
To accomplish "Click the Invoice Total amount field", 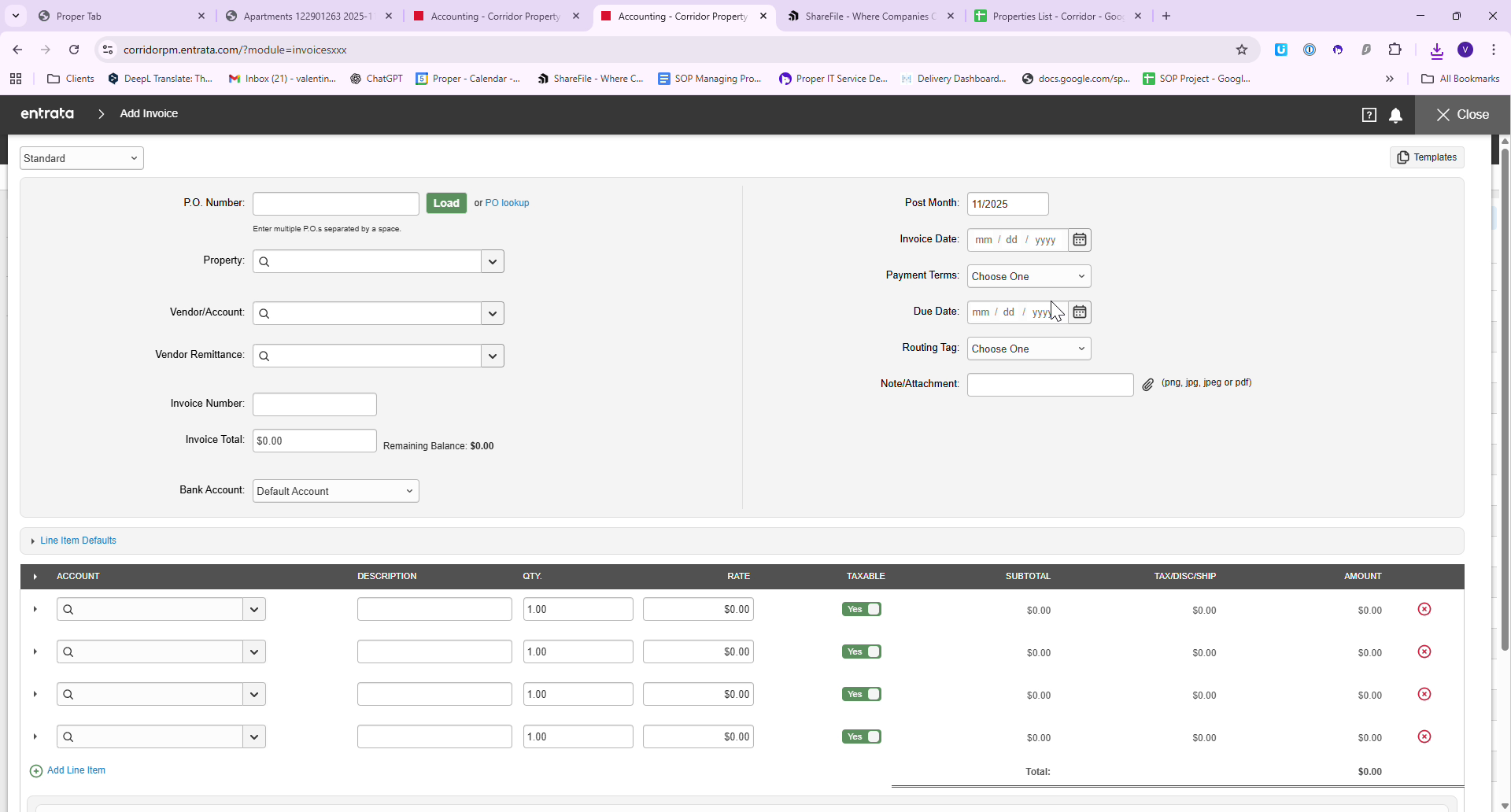I will (315, 441).
